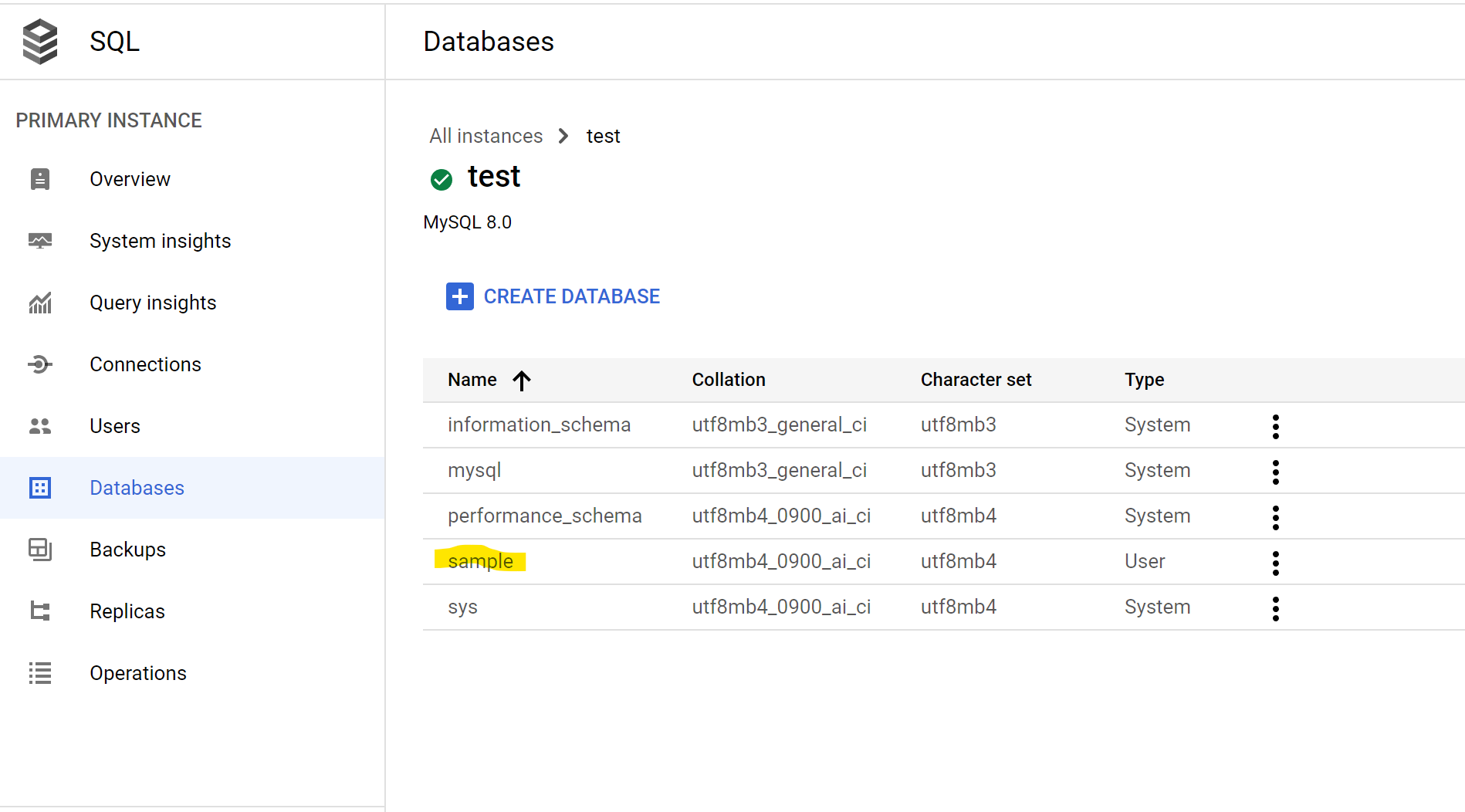Select the sample database name
Viewport: 1465px width, 812px height.
(480, 561)
